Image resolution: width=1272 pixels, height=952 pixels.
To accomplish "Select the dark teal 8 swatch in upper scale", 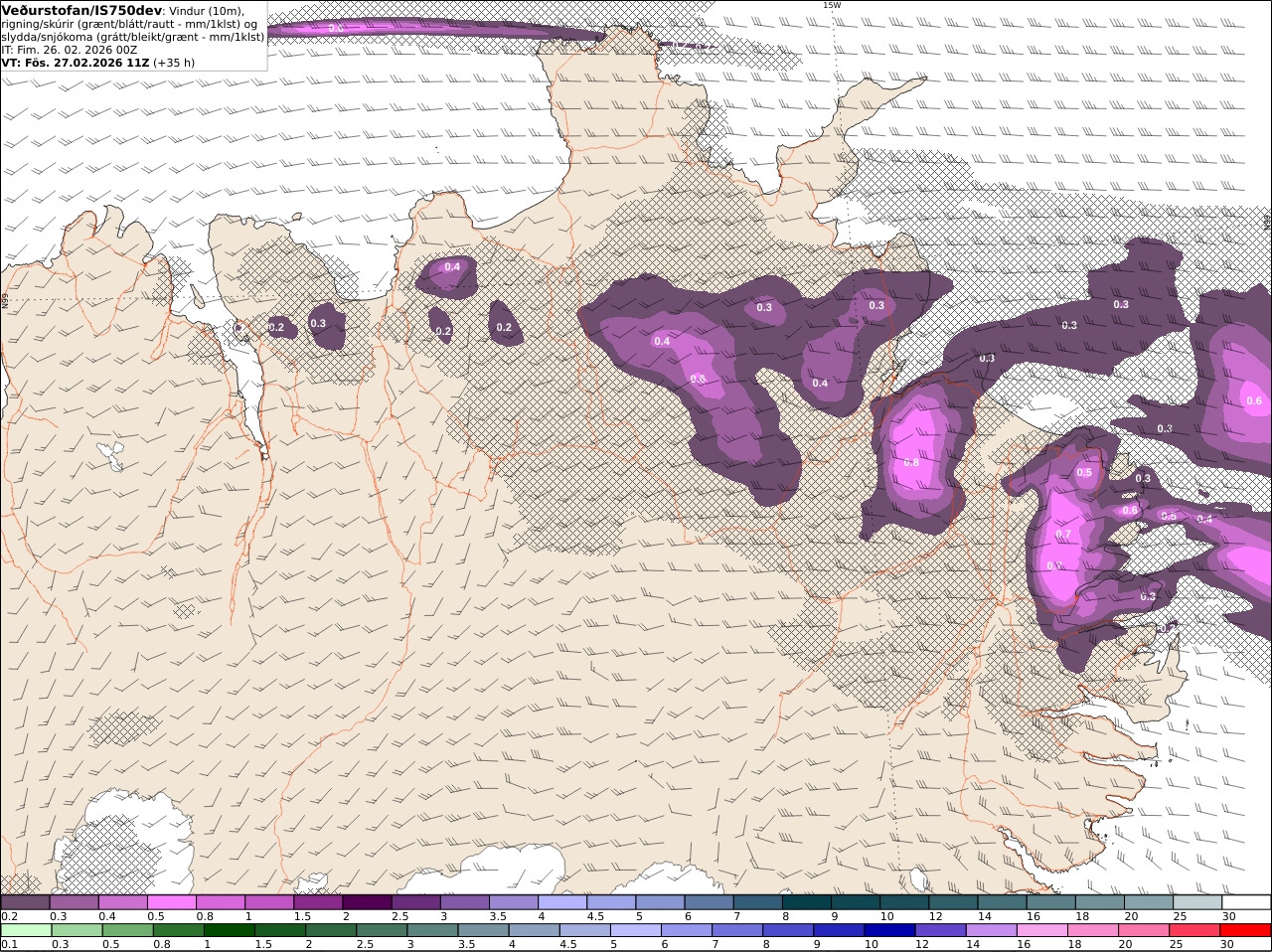I will 807,902.
